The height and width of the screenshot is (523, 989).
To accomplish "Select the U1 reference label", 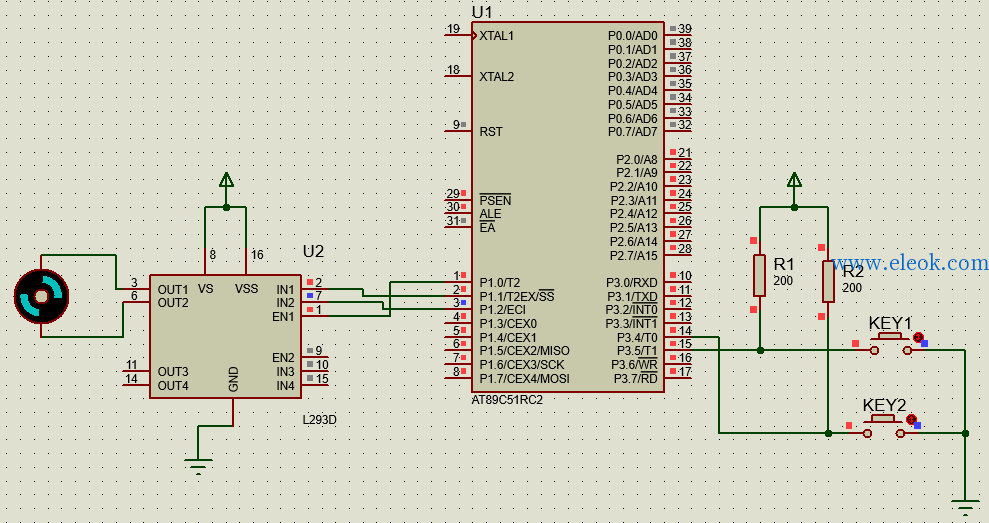I will click(482, 12).
